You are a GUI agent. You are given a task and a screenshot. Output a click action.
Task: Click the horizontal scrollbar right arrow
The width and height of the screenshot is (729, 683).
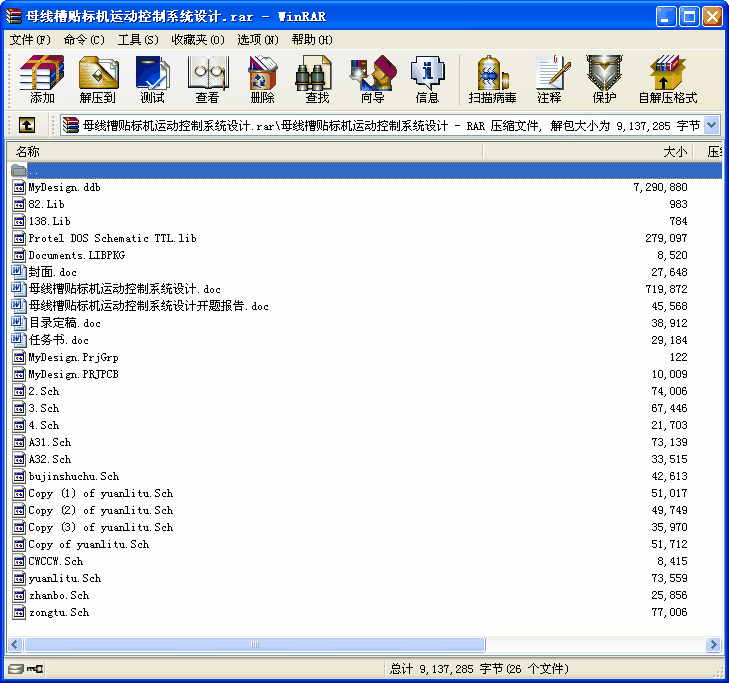pos(713,644)
